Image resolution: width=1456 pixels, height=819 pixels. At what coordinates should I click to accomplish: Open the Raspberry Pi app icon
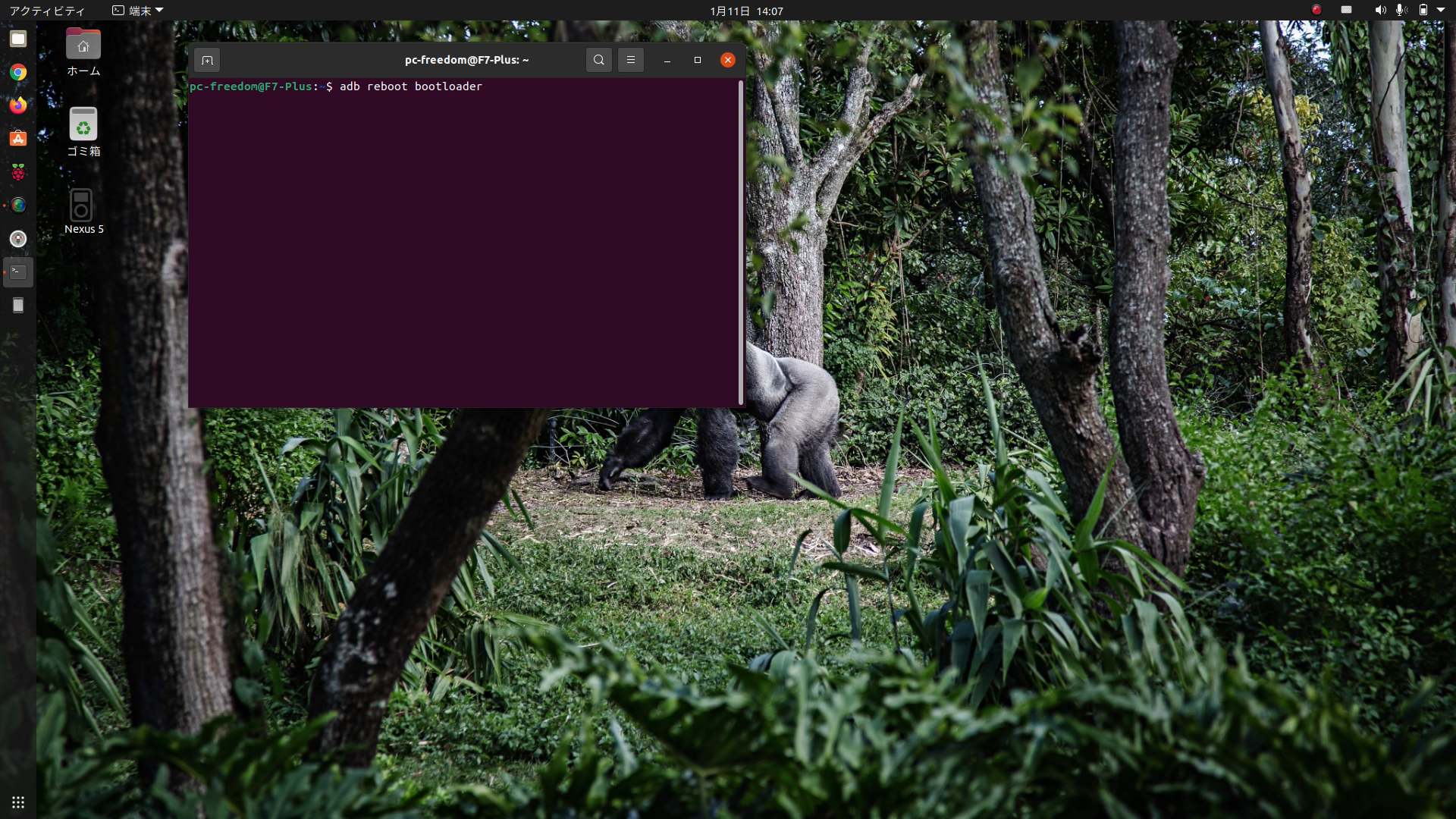click(18, 172)
